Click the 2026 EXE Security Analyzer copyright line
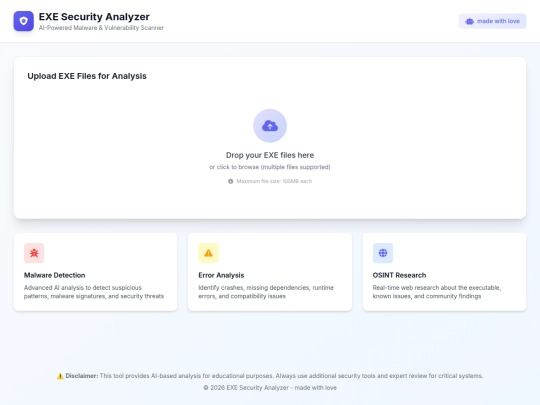This screenshot has width=540, height=405. 270,388
